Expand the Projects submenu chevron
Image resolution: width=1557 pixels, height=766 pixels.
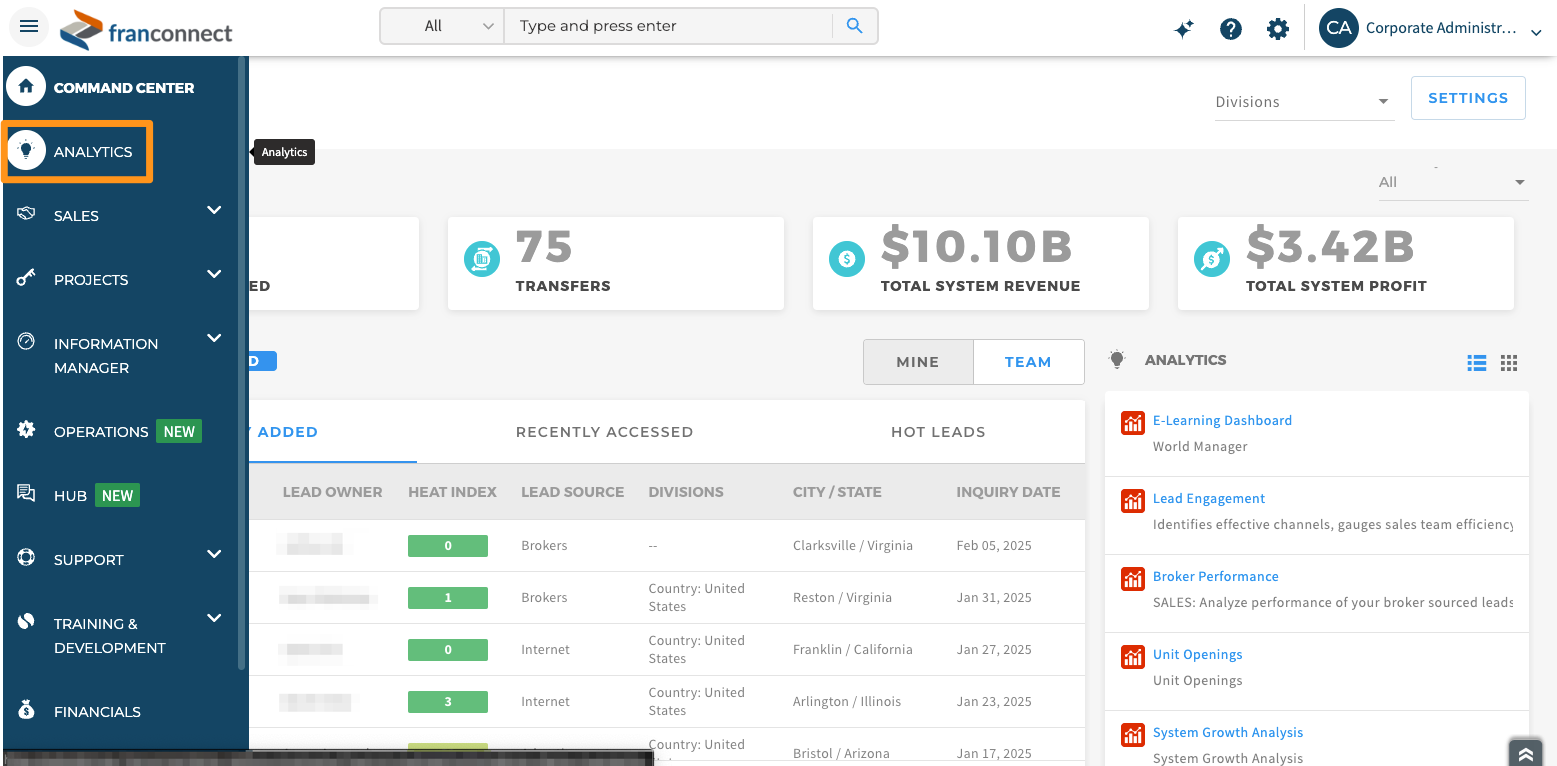(x=214, y=274)
